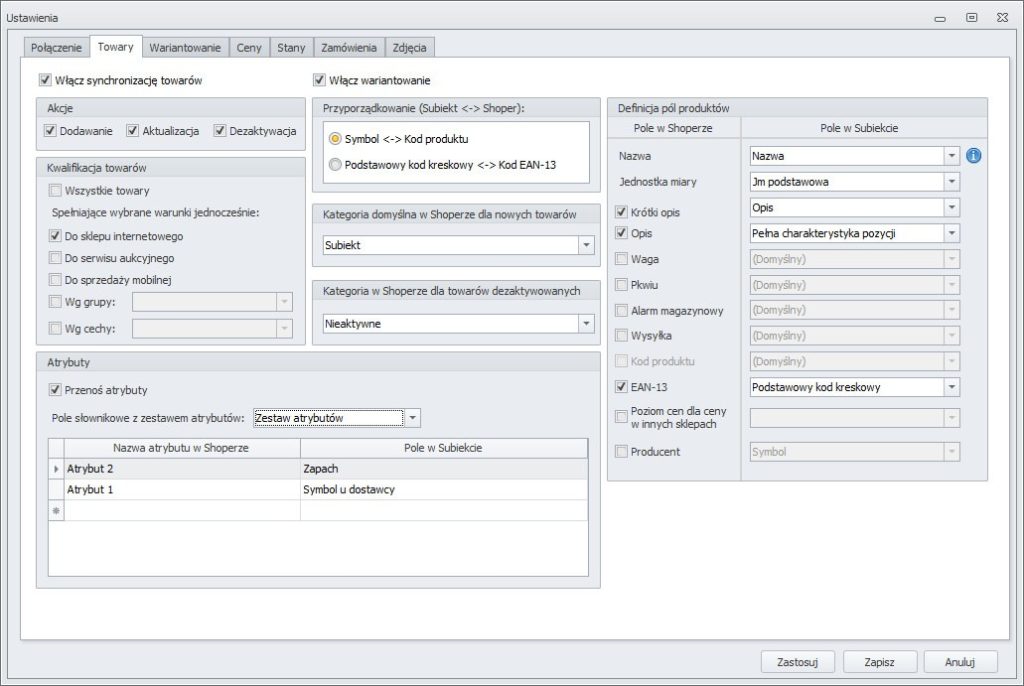
Task: Switch to the Zdjęcia tab
Action: coord(409,48)
